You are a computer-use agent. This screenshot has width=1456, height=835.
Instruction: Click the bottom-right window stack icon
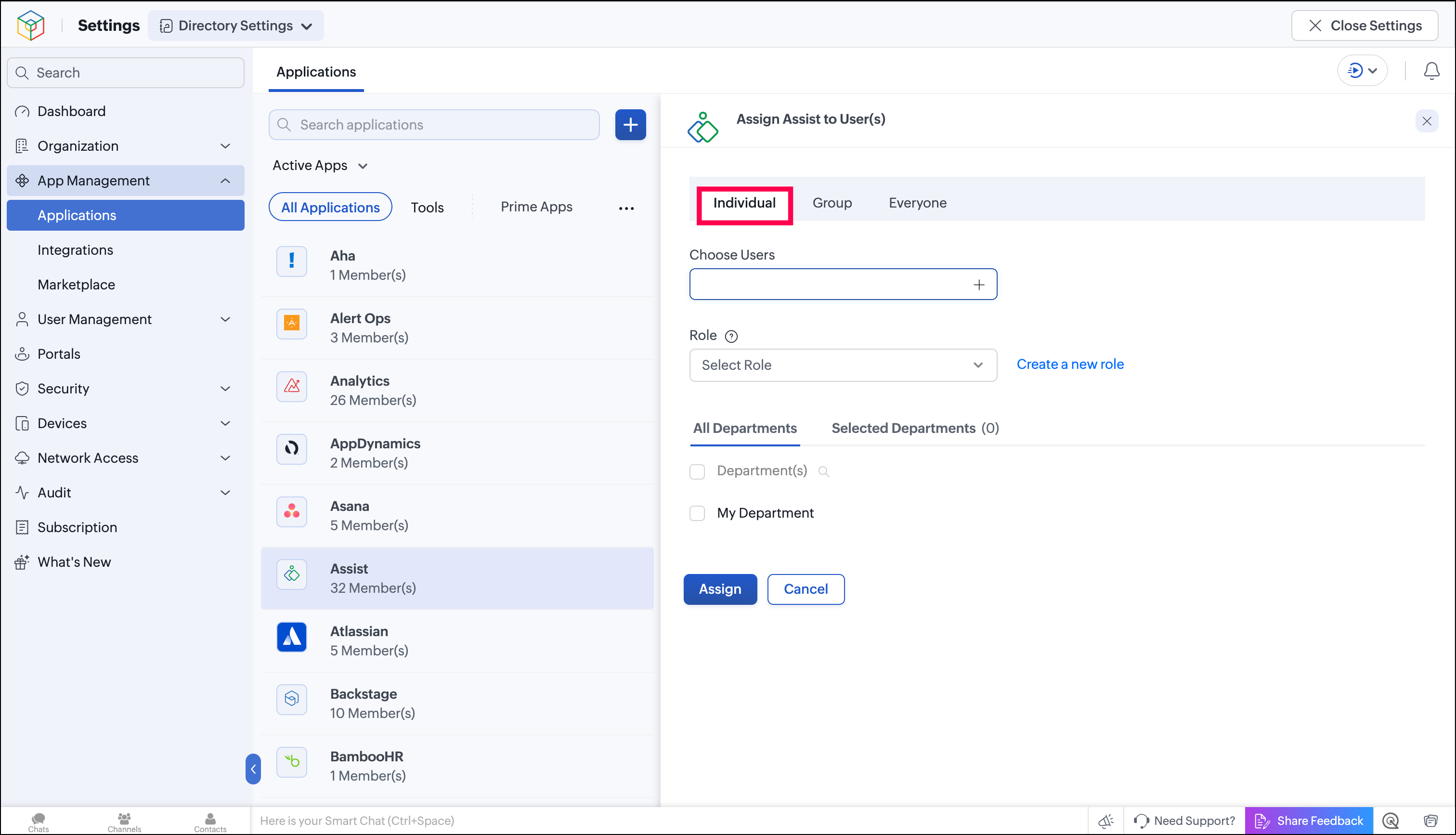click(x=1430, y=821)
